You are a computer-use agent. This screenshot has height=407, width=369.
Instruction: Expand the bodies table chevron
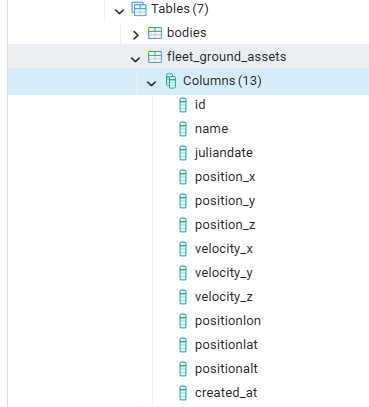(x=135, y=35)
